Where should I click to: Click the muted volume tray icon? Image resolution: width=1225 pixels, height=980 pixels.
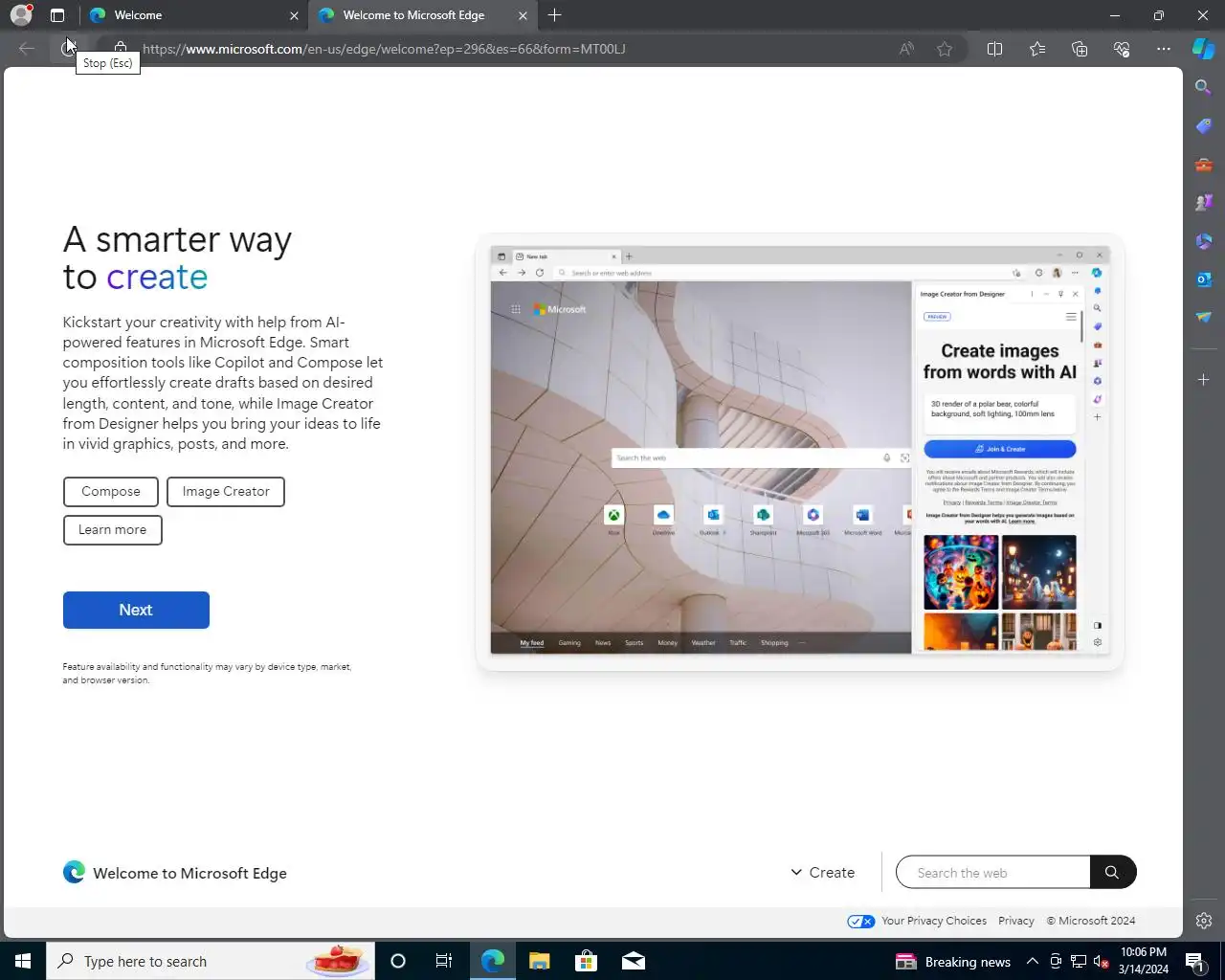pyautogui.click(x=1101, y=961)
